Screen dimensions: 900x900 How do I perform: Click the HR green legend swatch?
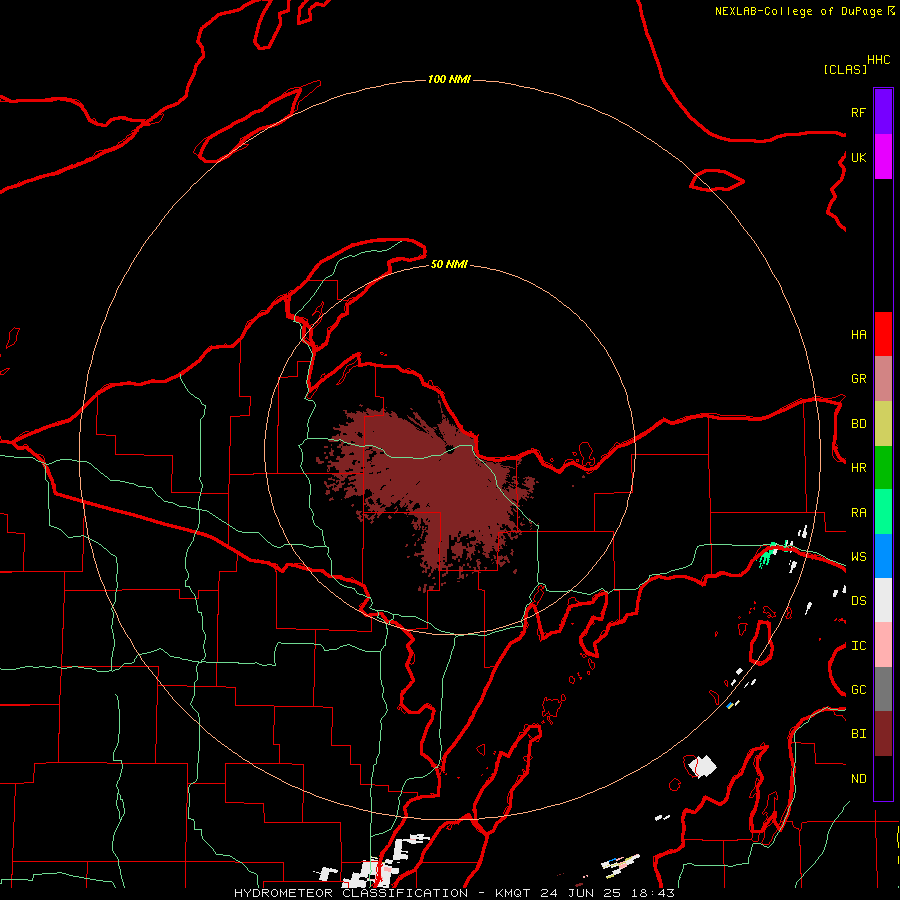click(x=883, y=468)
